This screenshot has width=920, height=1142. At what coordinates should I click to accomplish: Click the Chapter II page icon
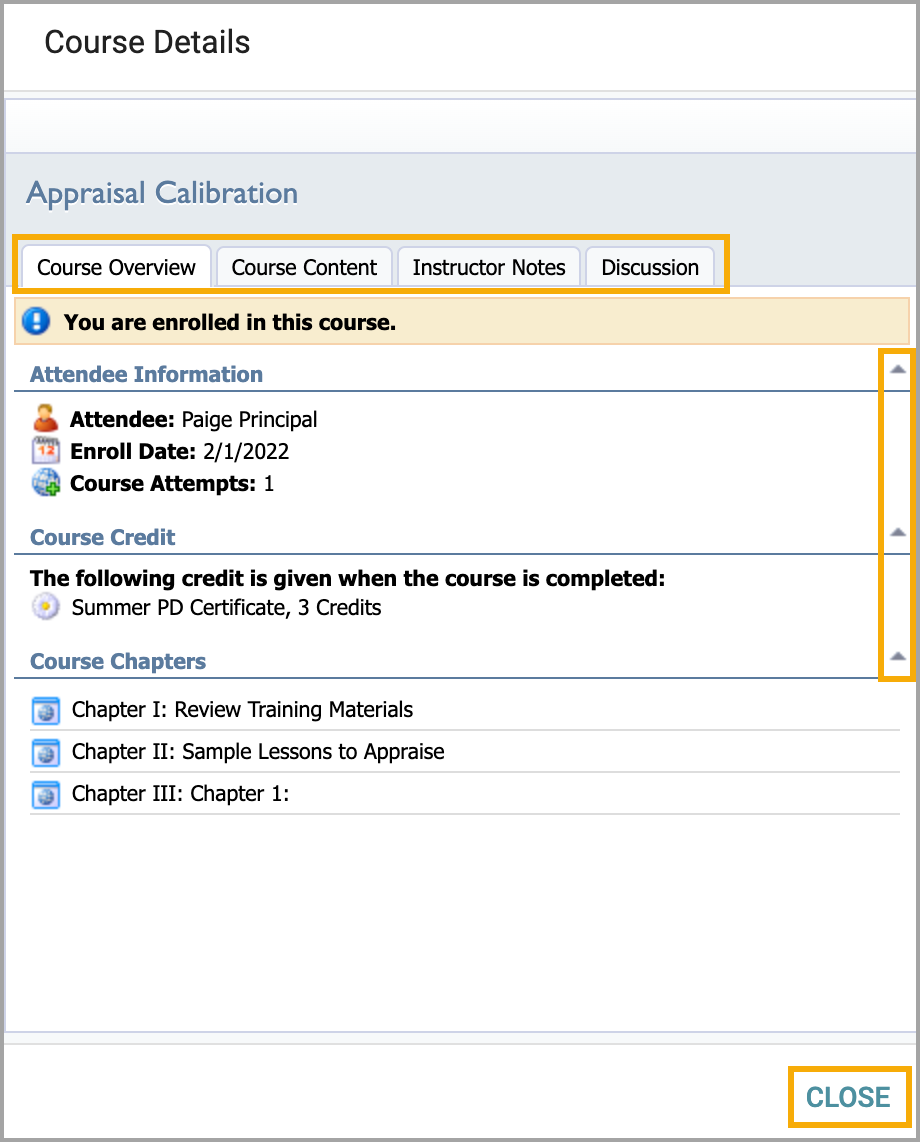(x=45, y=752)
